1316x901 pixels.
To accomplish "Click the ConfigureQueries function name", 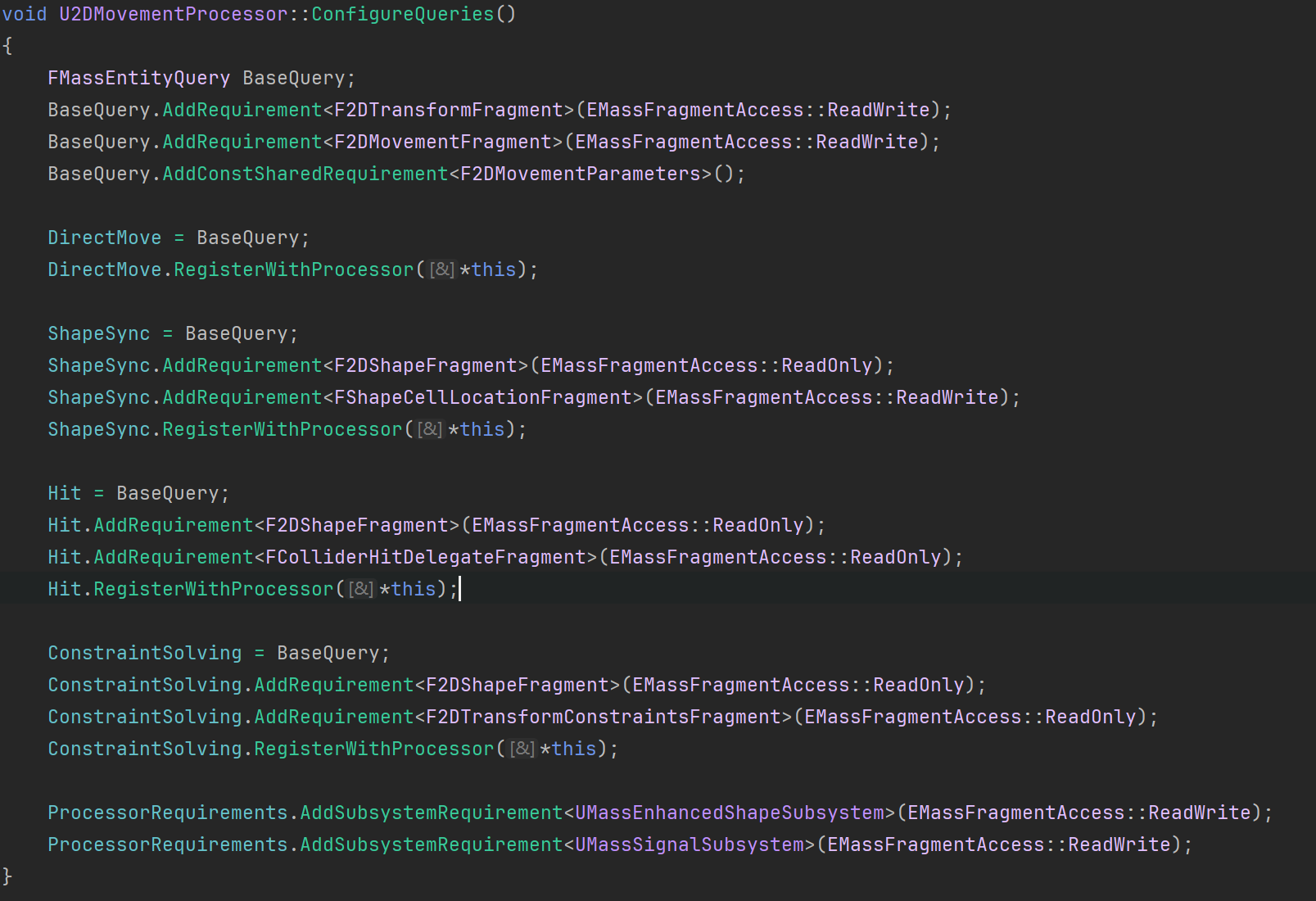I will click(403, 14).
